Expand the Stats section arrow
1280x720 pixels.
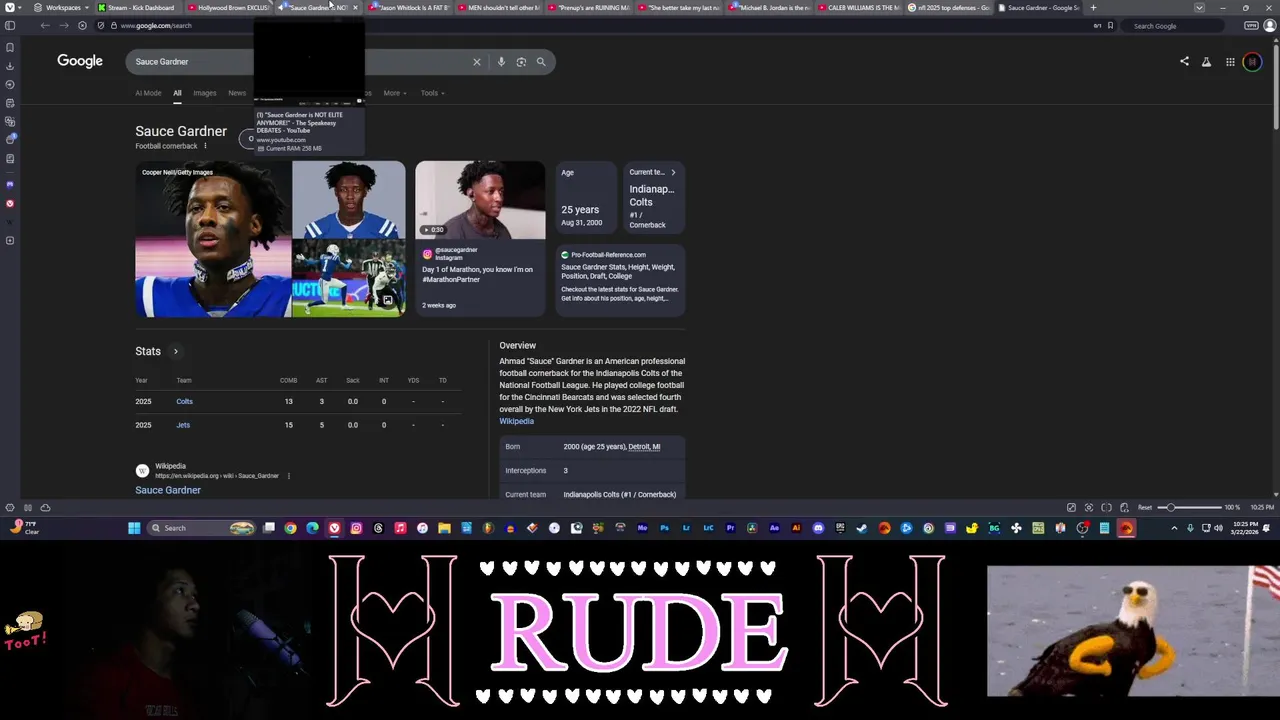tap(176, 352)
